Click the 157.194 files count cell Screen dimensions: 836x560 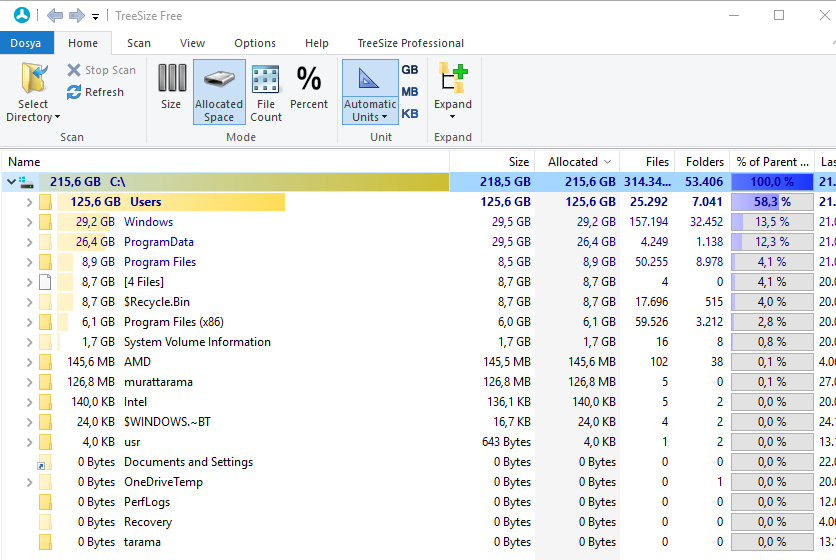(648, 222)
